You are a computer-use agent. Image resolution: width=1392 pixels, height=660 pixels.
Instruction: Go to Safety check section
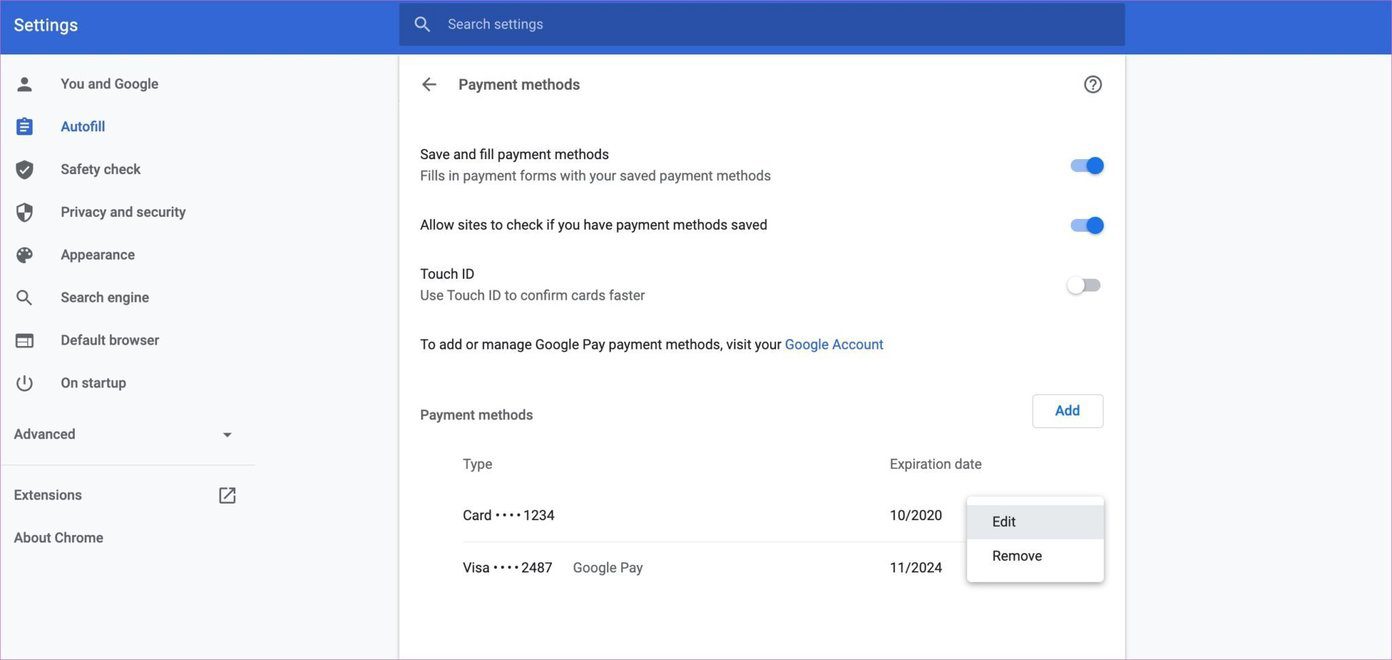click(100, 170)
